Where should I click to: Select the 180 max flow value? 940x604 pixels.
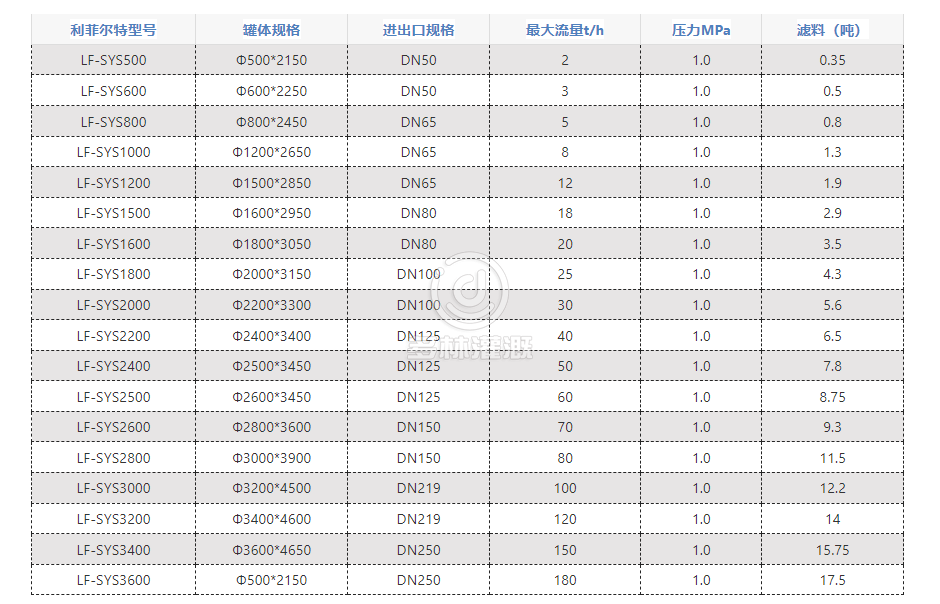point(565,581)
